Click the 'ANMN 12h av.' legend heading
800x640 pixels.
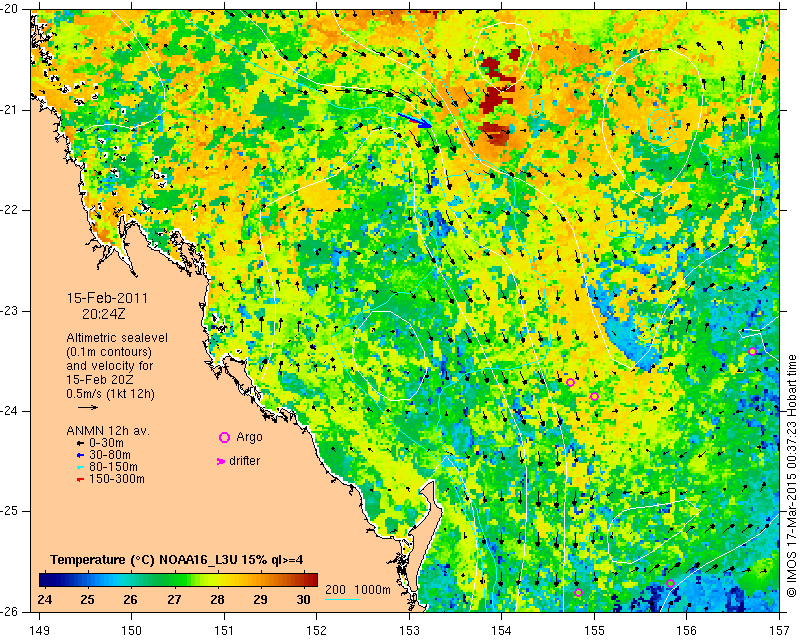pos(108,431)
